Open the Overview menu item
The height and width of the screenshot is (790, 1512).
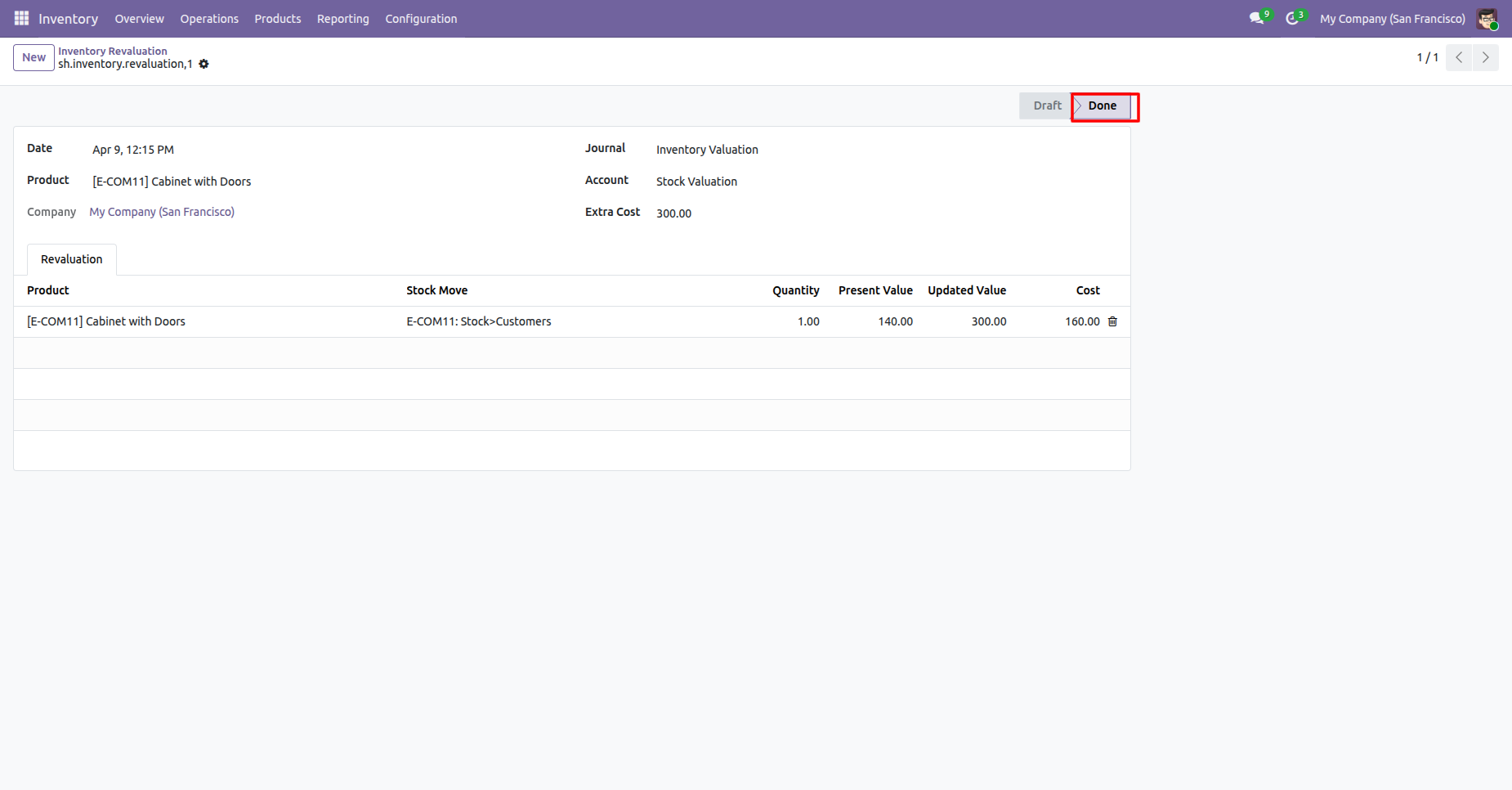point(139,19)
